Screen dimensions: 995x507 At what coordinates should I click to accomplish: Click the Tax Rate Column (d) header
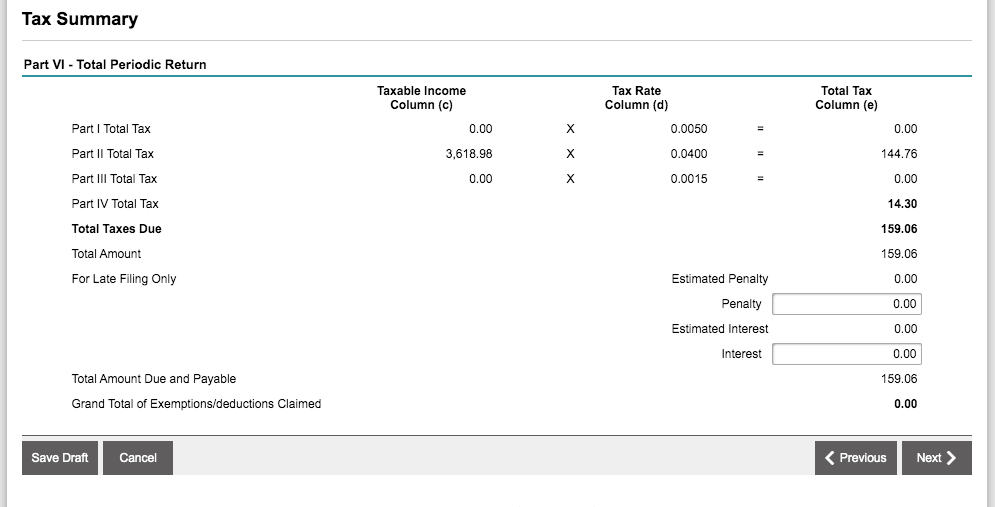tap(636, 98)
